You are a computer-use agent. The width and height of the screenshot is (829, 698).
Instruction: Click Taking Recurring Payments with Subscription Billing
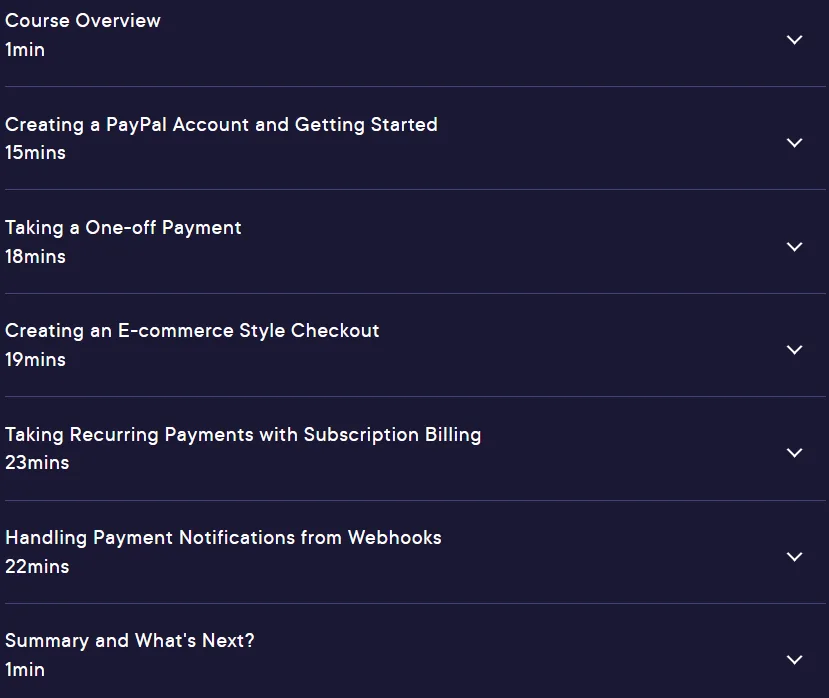pyautogui.click(x=243, y=435)
